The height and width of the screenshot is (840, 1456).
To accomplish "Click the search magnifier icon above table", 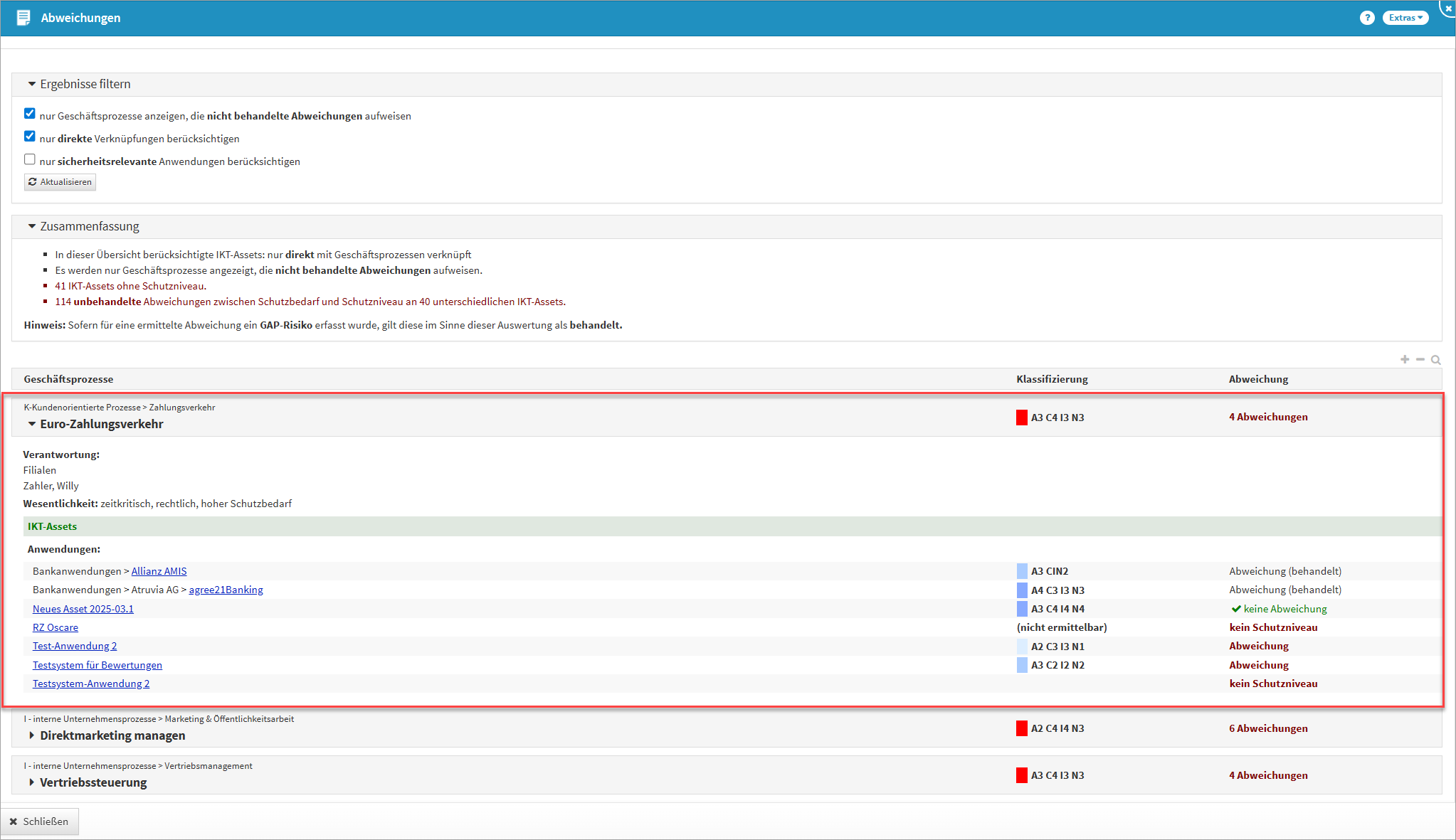I will tap(1436, 360).
